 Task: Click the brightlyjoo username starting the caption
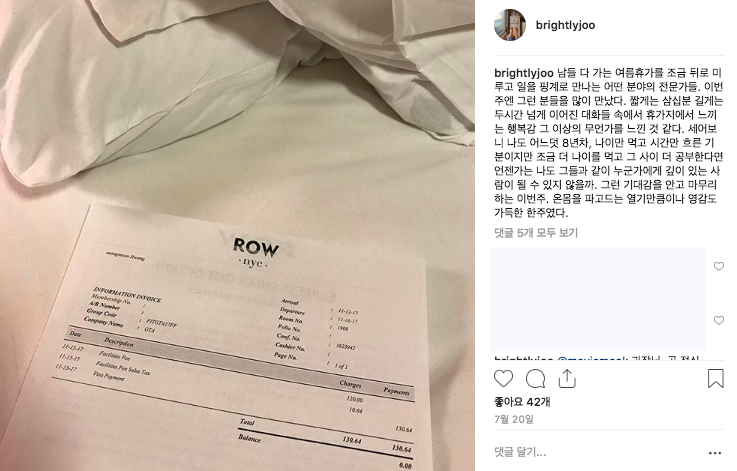(x=524, y=73)
